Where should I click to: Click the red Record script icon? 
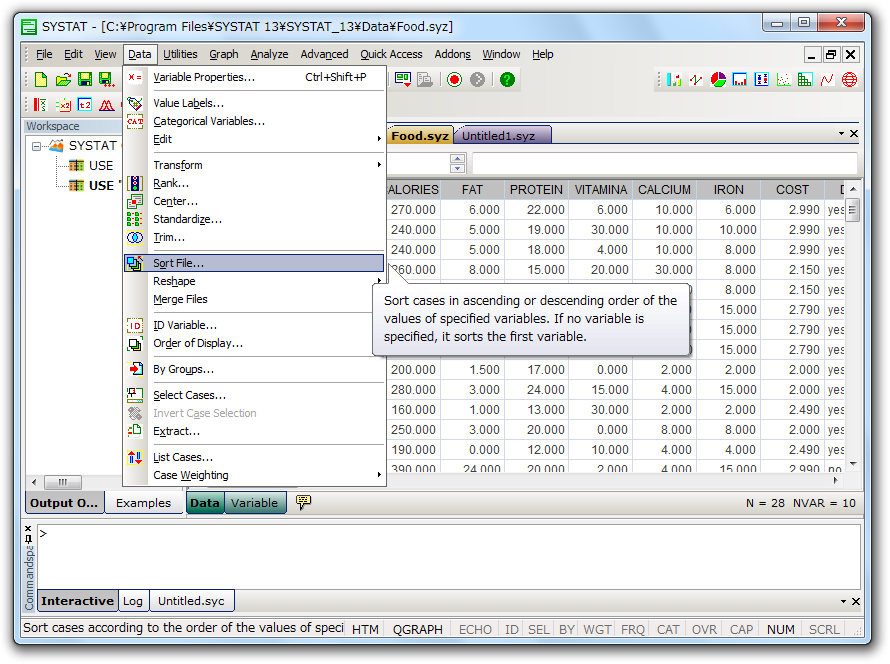coord(454,79)
